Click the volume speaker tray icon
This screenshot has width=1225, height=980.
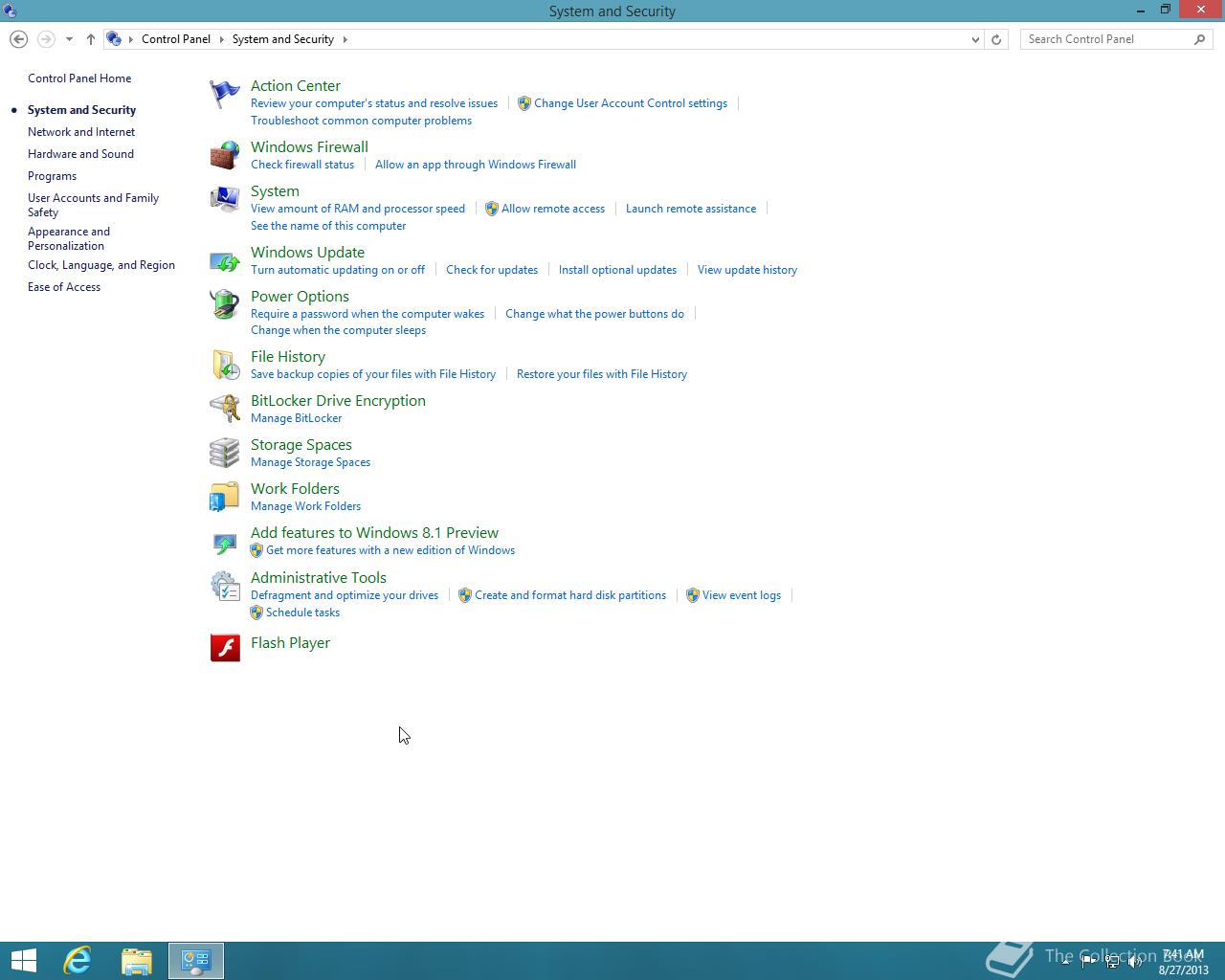click(1136, 962)
